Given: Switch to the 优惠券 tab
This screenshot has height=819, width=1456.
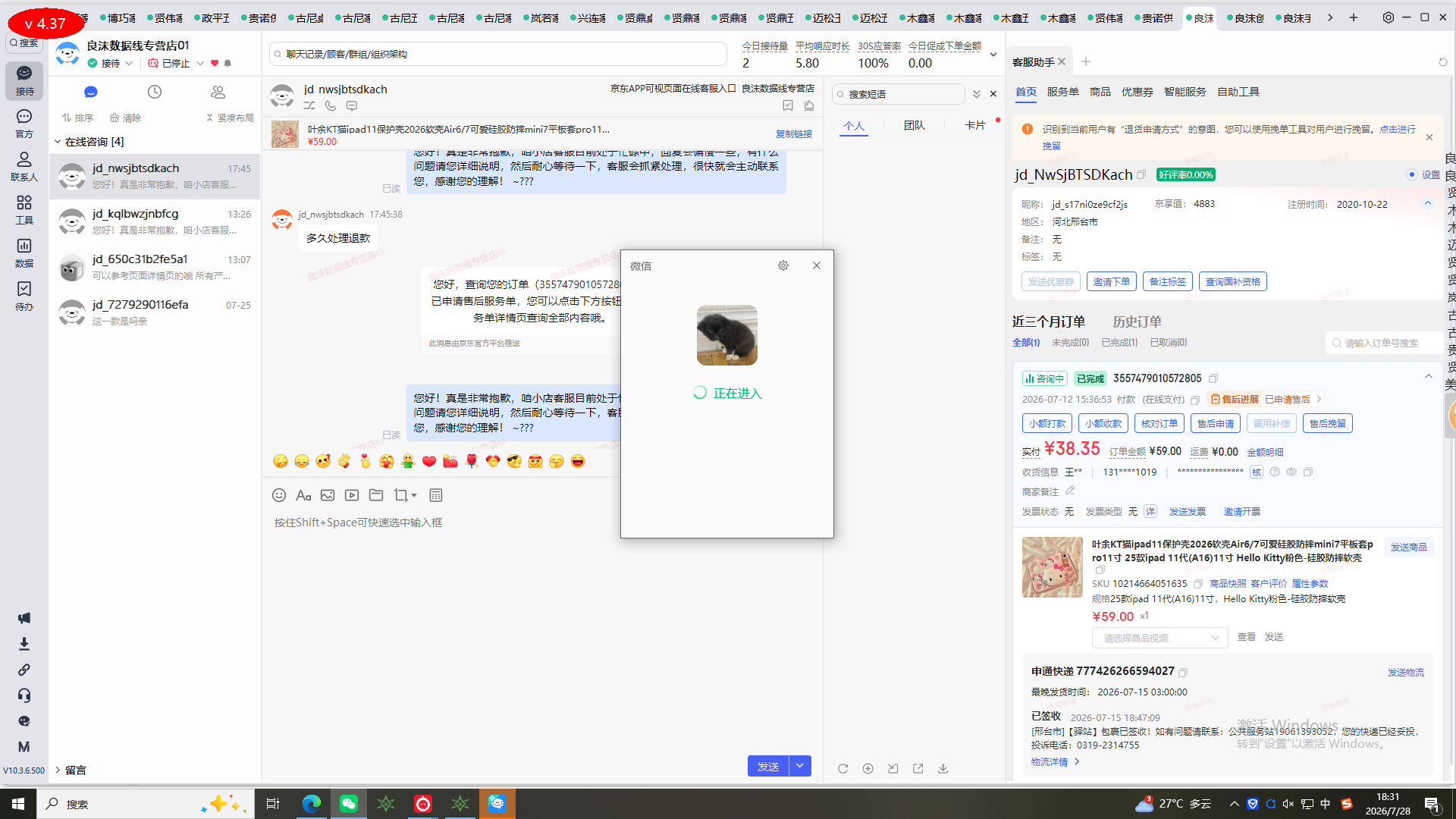Looking at the screenshot, I should point(1137,92).
